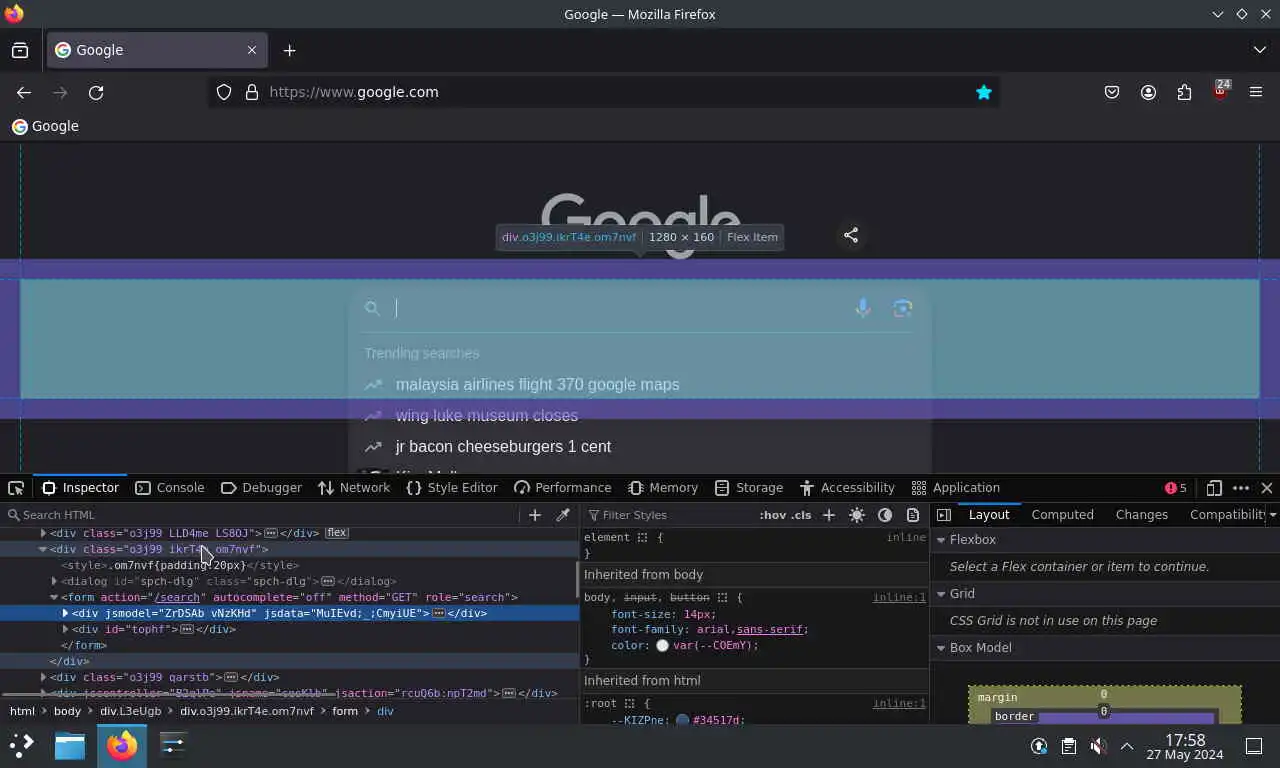
Task: Close the DevTools panel
Action: pos(1267,488)
